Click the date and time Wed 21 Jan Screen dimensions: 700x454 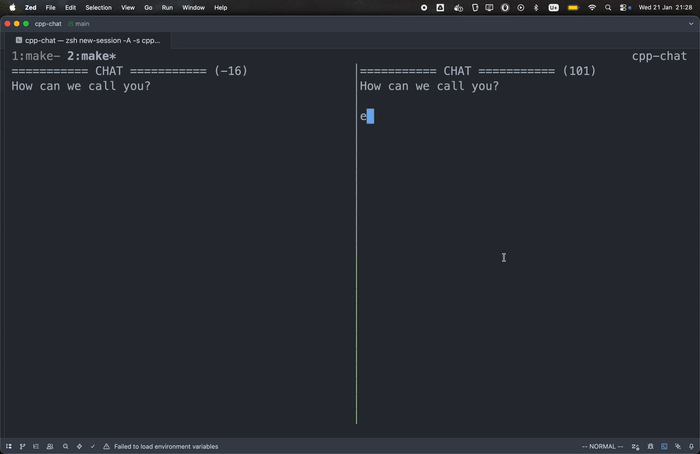coord(665,8)
